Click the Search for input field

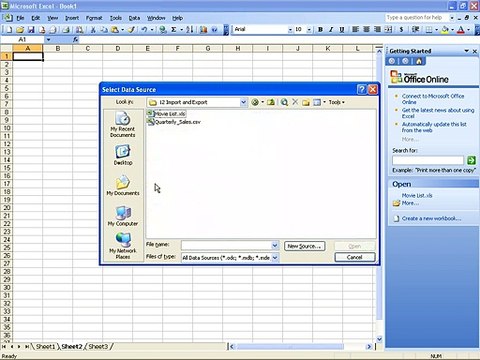point(428,161)
